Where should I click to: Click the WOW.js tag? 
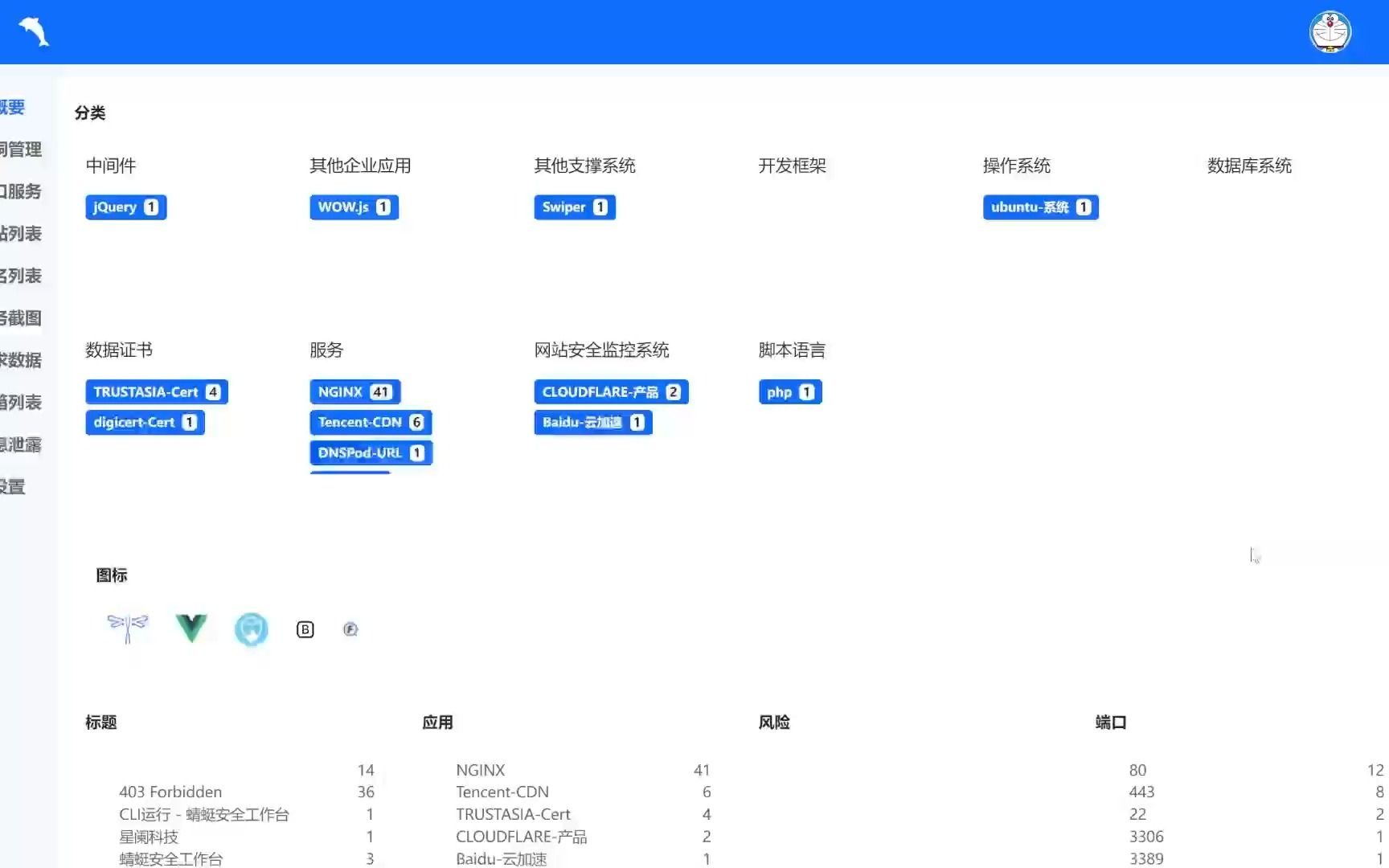(x=354, y=207)
